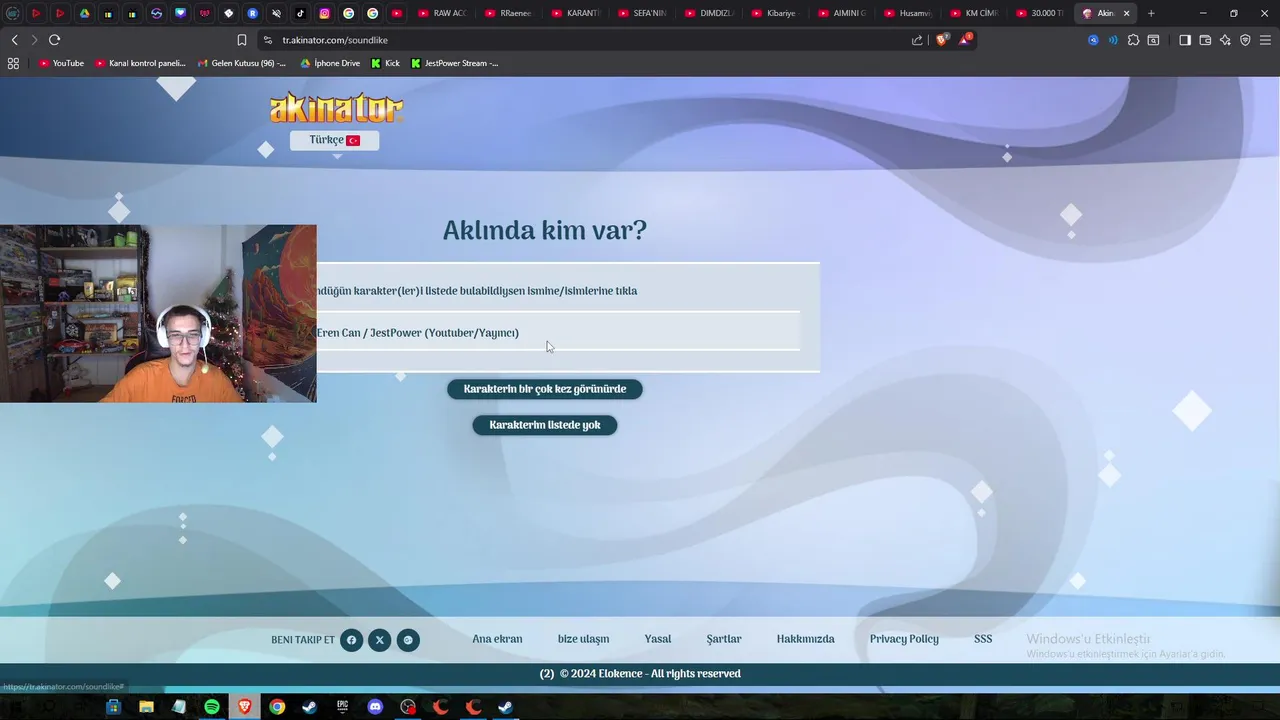Open the Ana ekran footer link
1280x720 pixels.
(x=497, y=639)
